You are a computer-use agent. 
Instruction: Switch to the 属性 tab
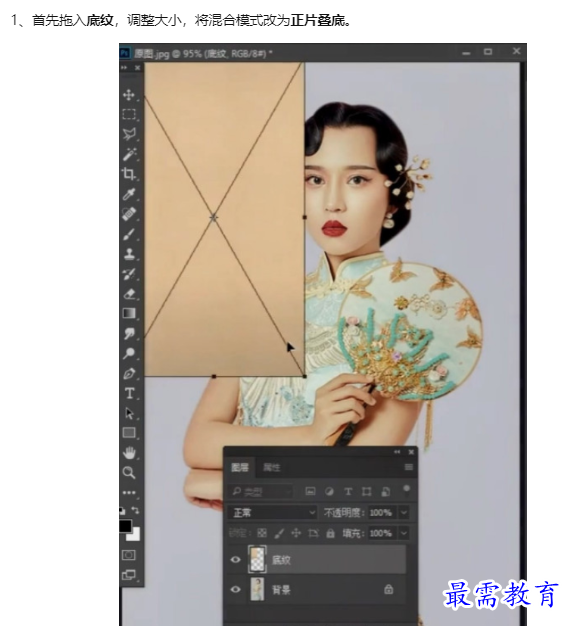coord(272,467)
